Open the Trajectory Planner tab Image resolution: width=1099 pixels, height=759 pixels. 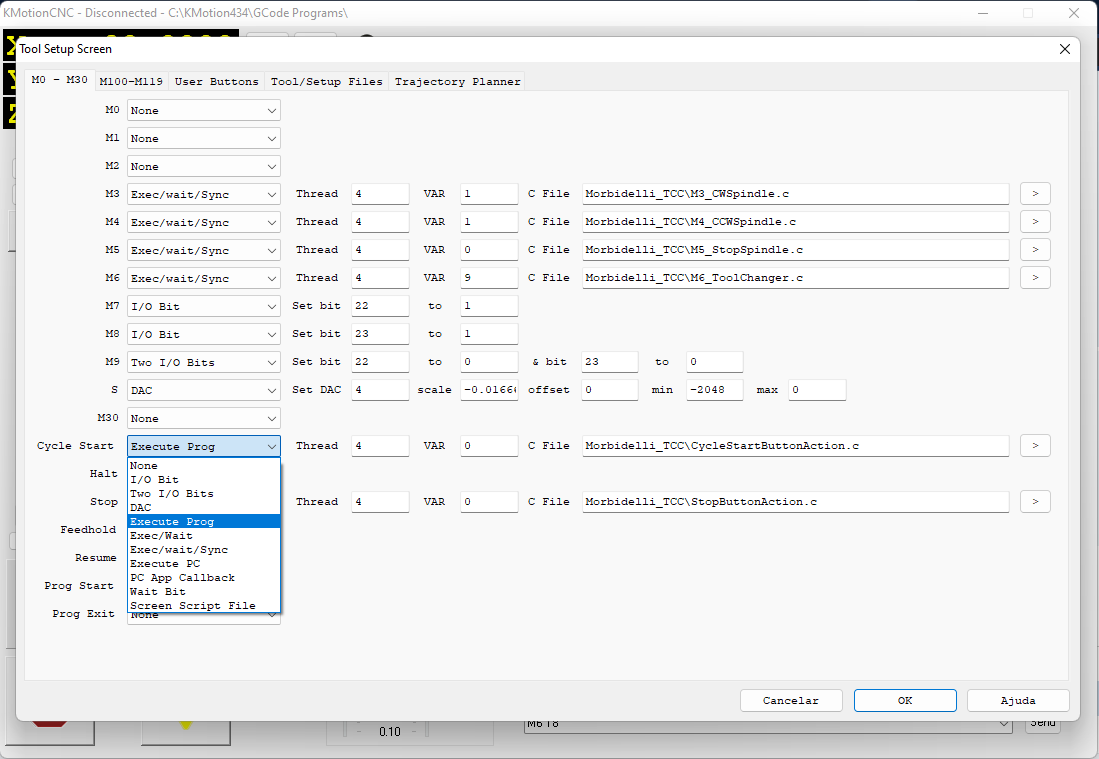coord(457,82)
